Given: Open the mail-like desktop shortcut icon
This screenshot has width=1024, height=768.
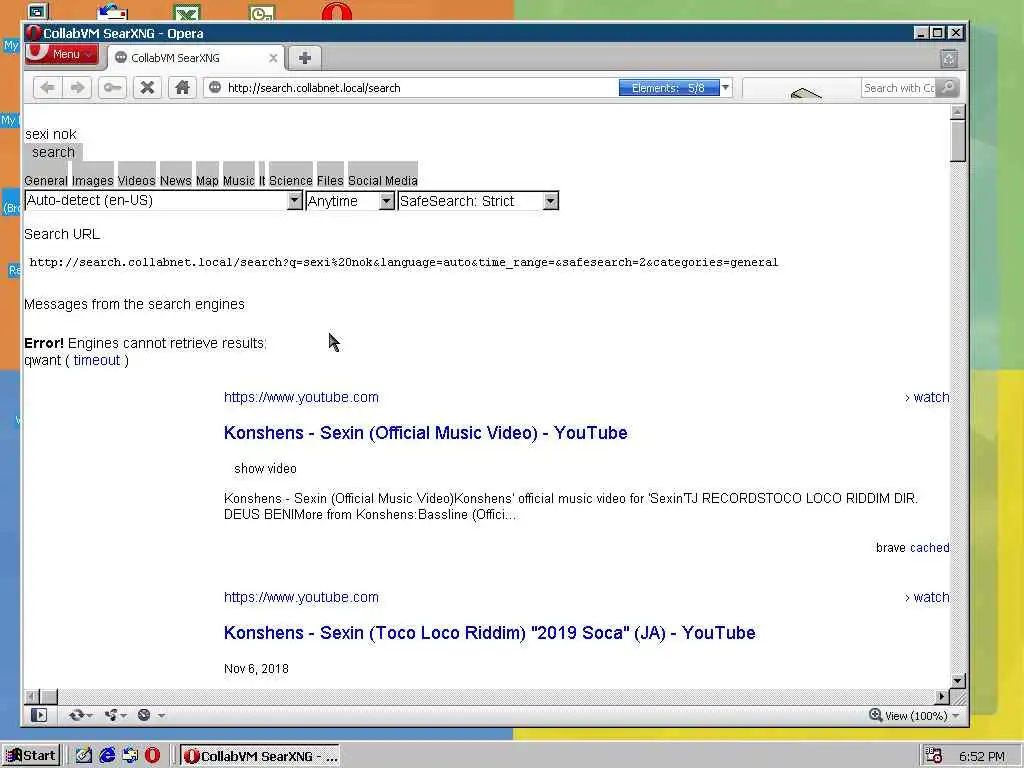Looking at the screenshot, I should [x=112, y=12].
